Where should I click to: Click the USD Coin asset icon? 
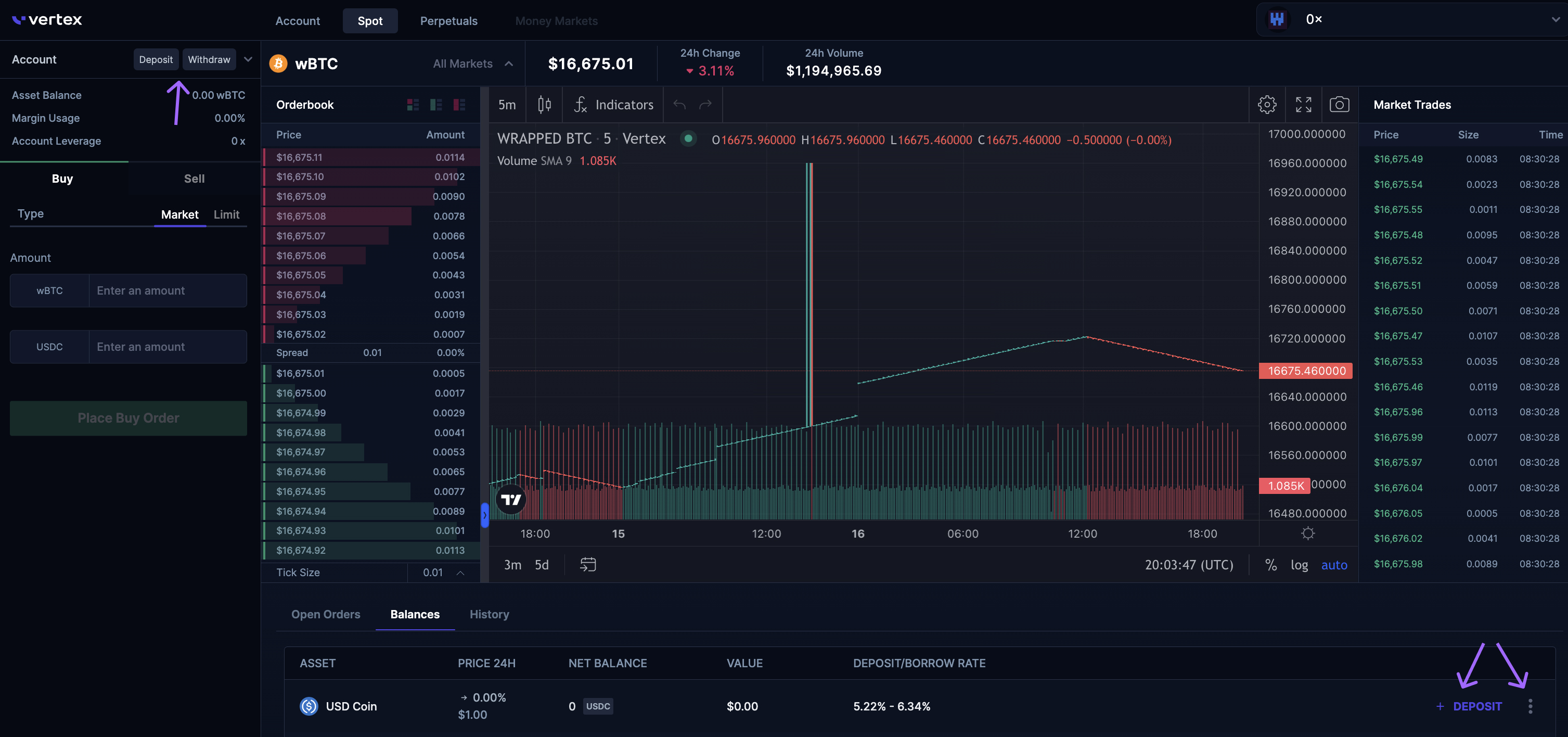click(x=309, y=706)
